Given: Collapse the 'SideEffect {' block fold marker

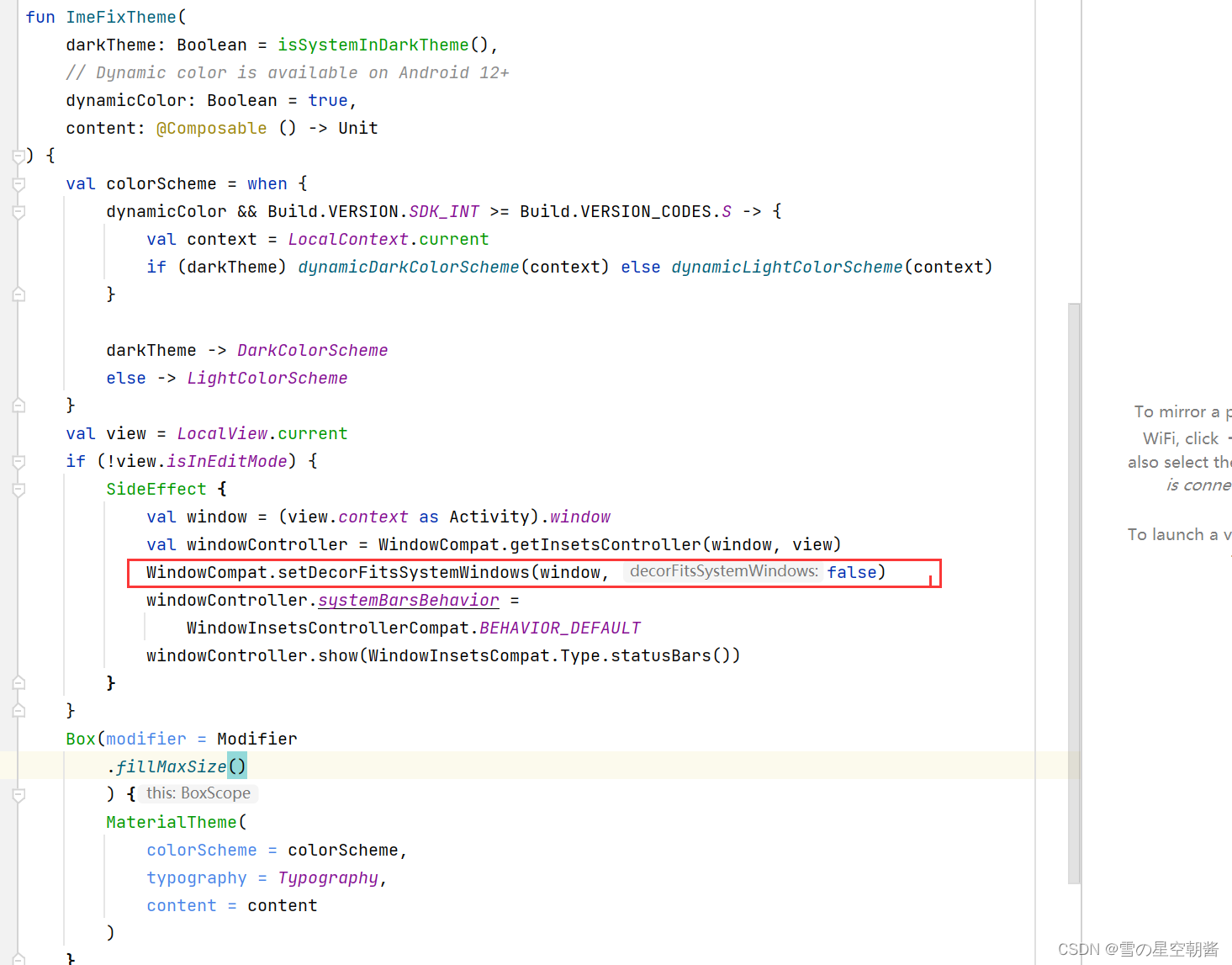Looking at the screenshot, I should click(19, 489).
